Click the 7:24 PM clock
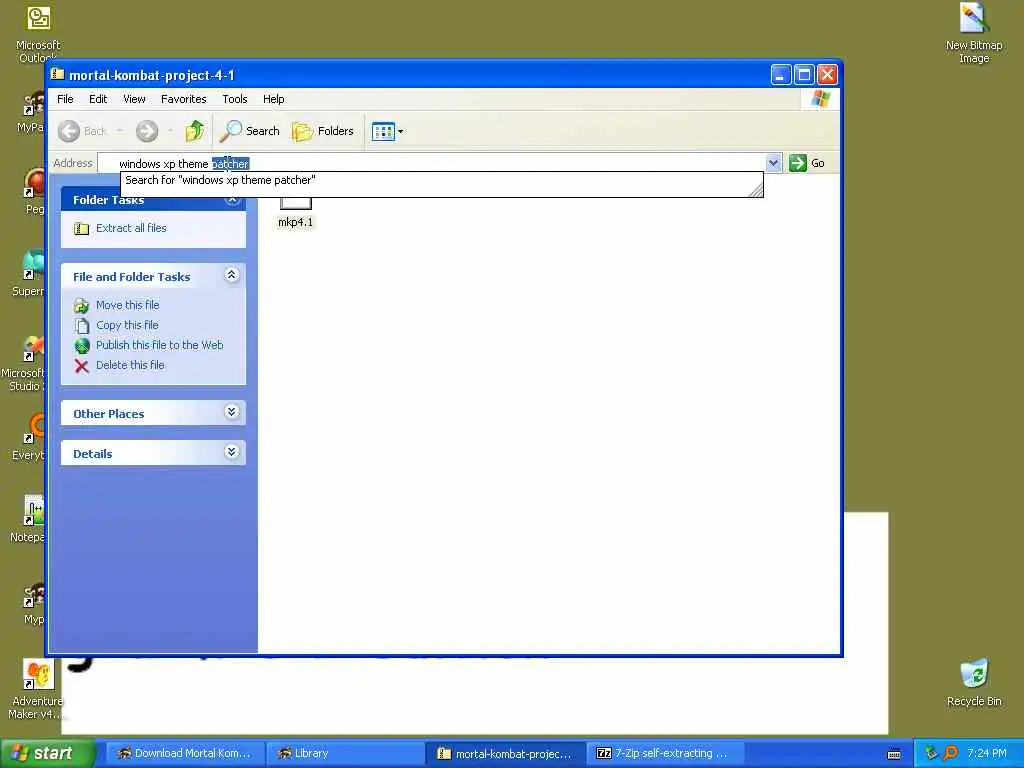 point(987,754)
